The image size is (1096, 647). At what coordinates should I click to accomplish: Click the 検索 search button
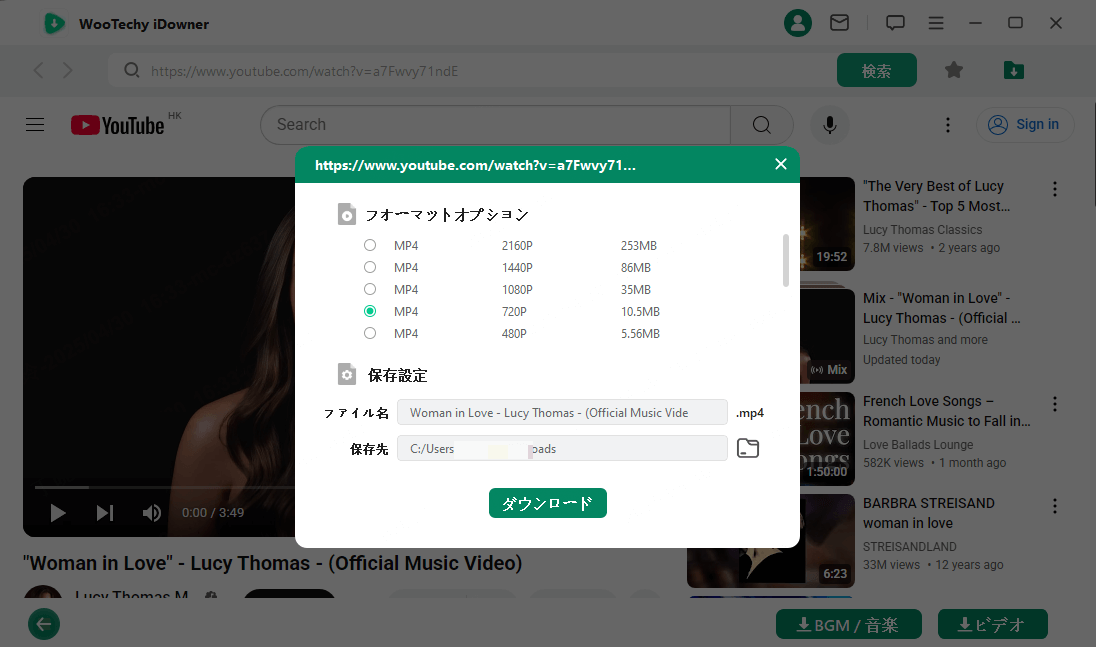click(x=877, y=70)
